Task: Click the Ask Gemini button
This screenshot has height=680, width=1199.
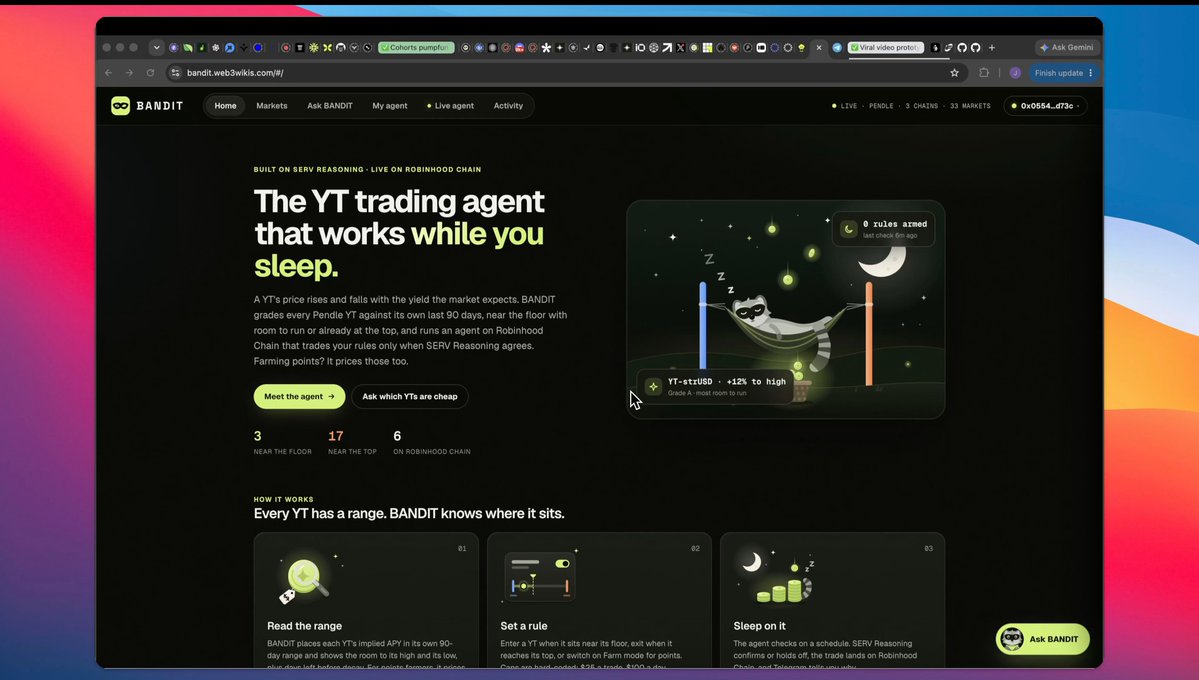Action: pyautogui.click(x=1067, y=47)
